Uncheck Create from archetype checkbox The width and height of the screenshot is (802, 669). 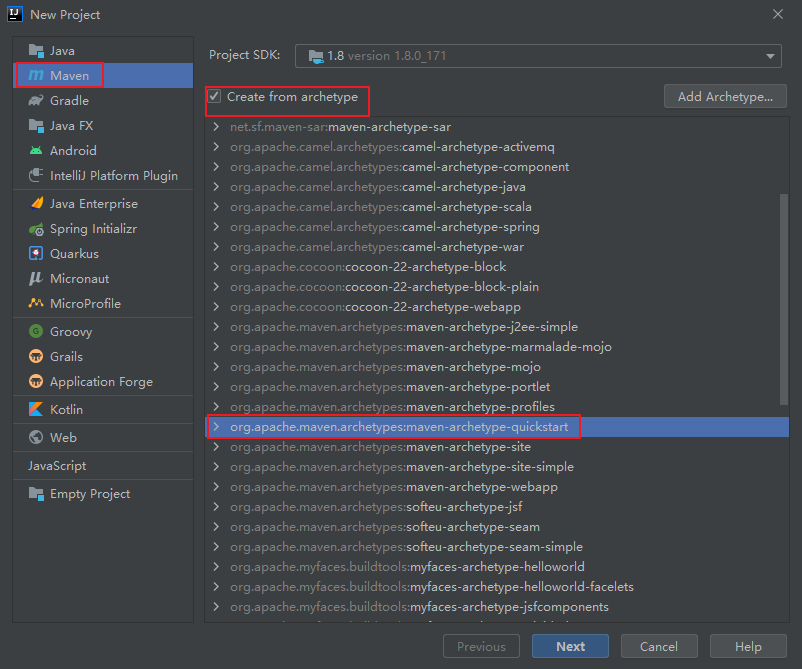(214, 97)
